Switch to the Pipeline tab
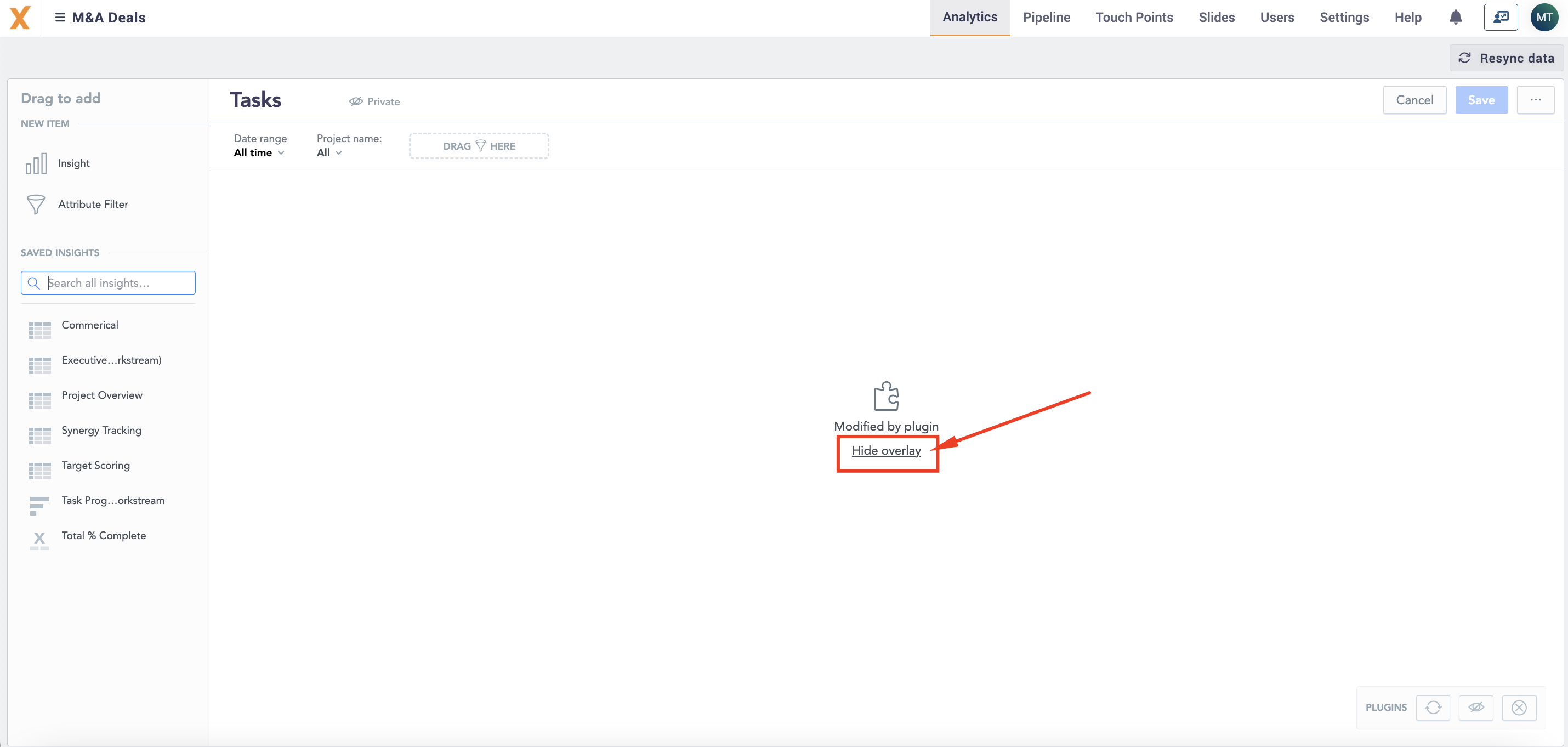This screenshot has height=747, width=1568. 1046,17
